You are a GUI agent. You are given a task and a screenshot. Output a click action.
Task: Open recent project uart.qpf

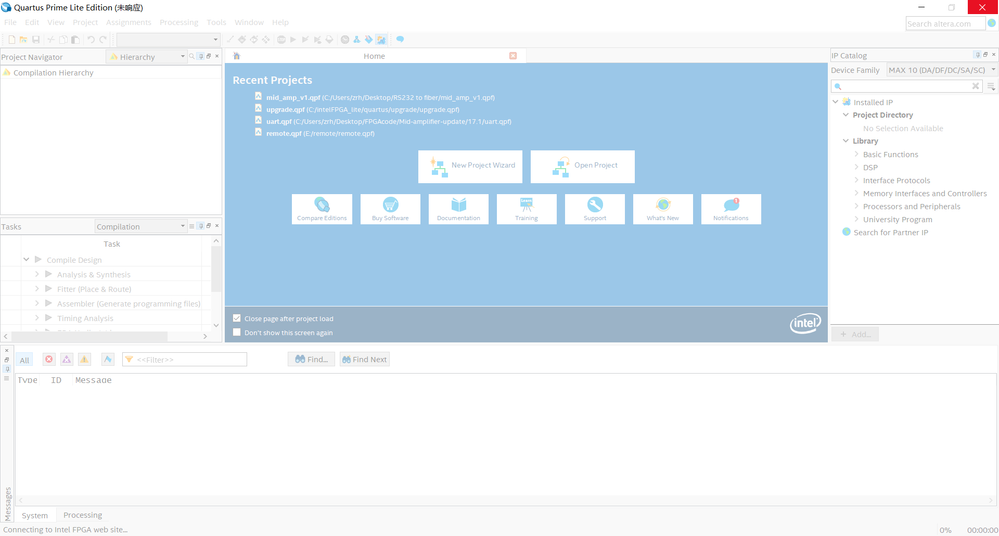(388, 121)
